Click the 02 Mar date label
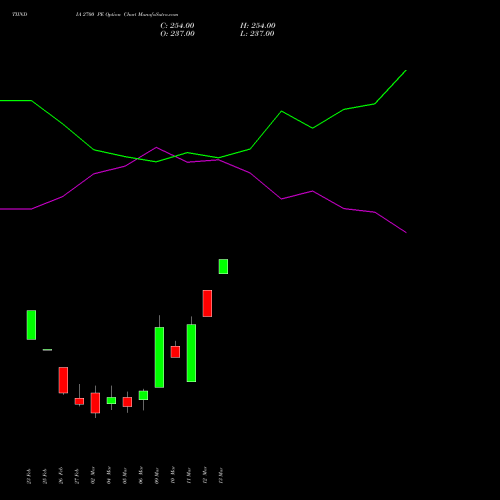This screenshot has height=500, width=500. (93, 475)
